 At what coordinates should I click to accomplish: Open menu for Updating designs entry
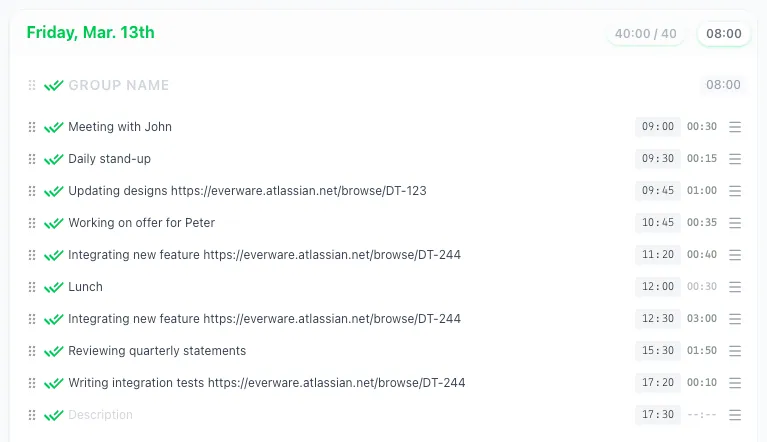(735, 191)
